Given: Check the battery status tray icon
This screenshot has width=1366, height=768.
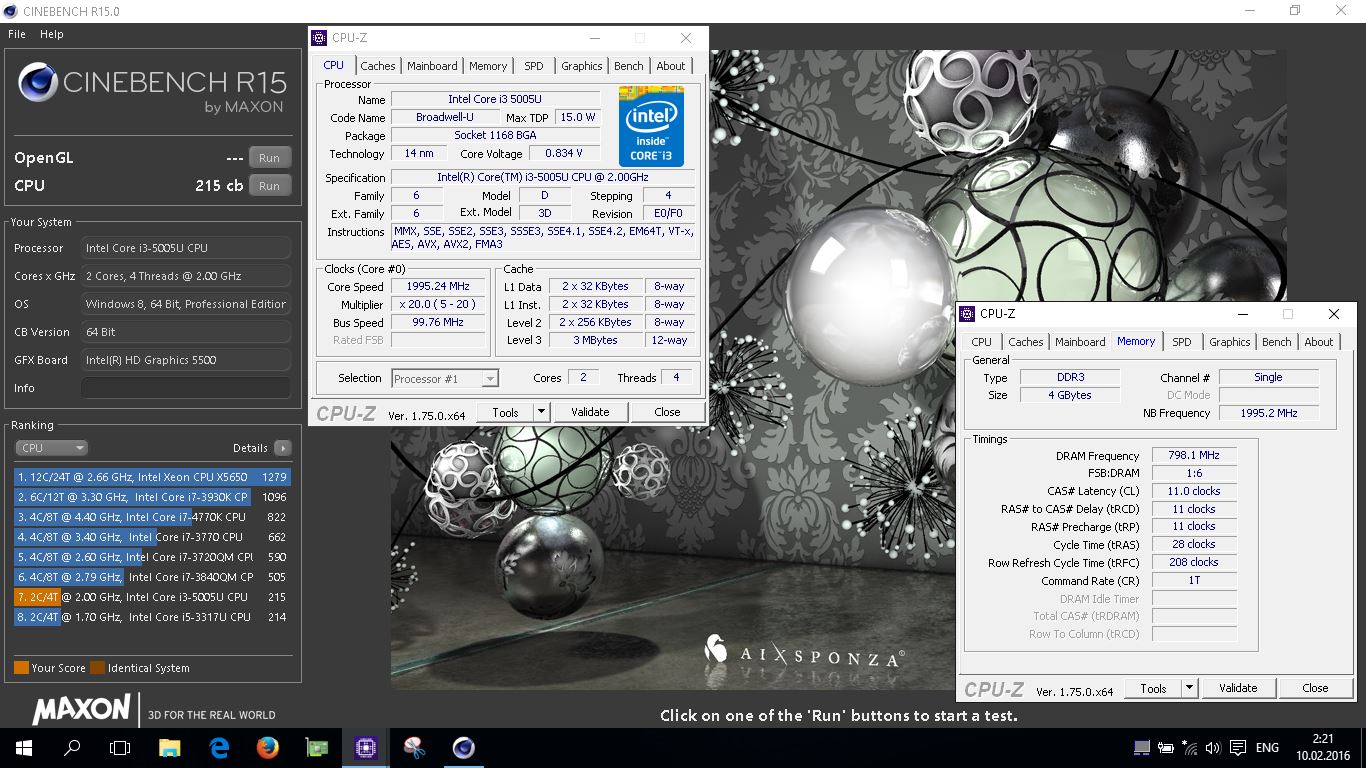Looking at the screenshot, I should 1166,747.
